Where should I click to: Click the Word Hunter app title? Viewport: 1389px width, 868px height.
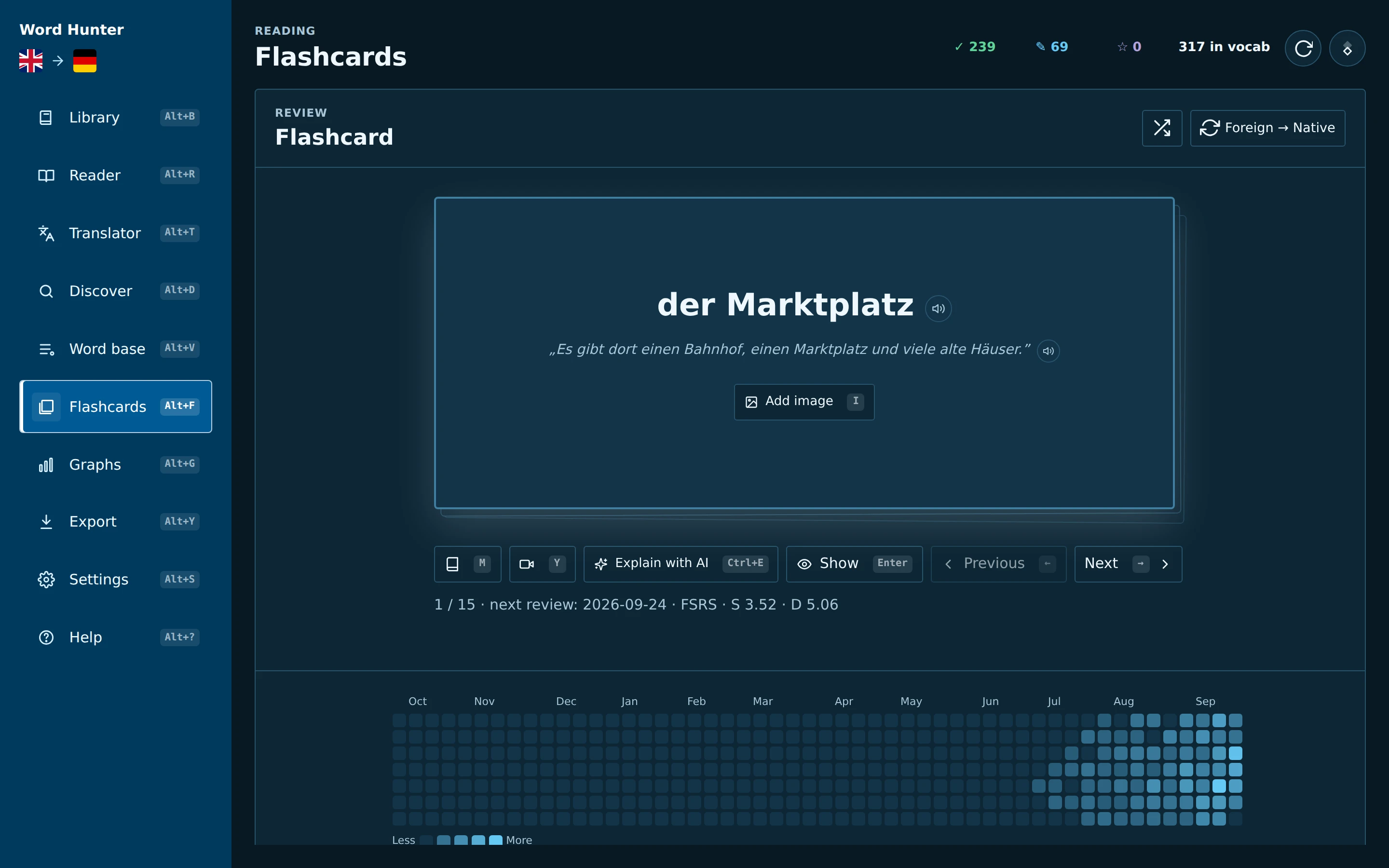click(72, 30)
